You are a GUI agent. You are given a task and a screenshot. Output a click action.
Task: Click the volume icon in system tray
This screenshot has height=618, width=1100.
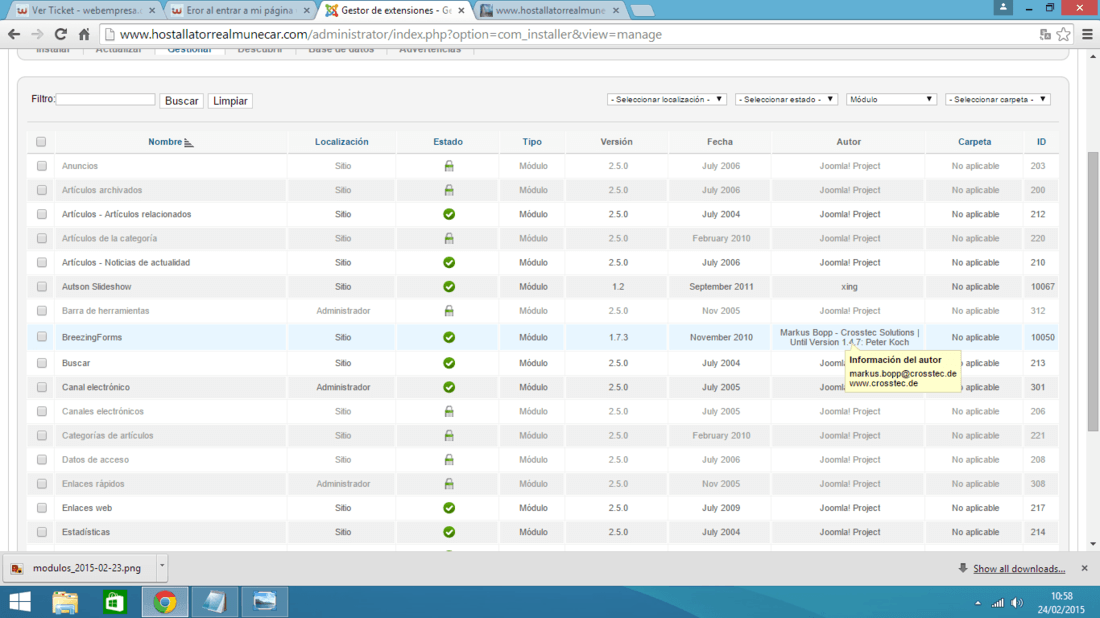click(1017, 603)
